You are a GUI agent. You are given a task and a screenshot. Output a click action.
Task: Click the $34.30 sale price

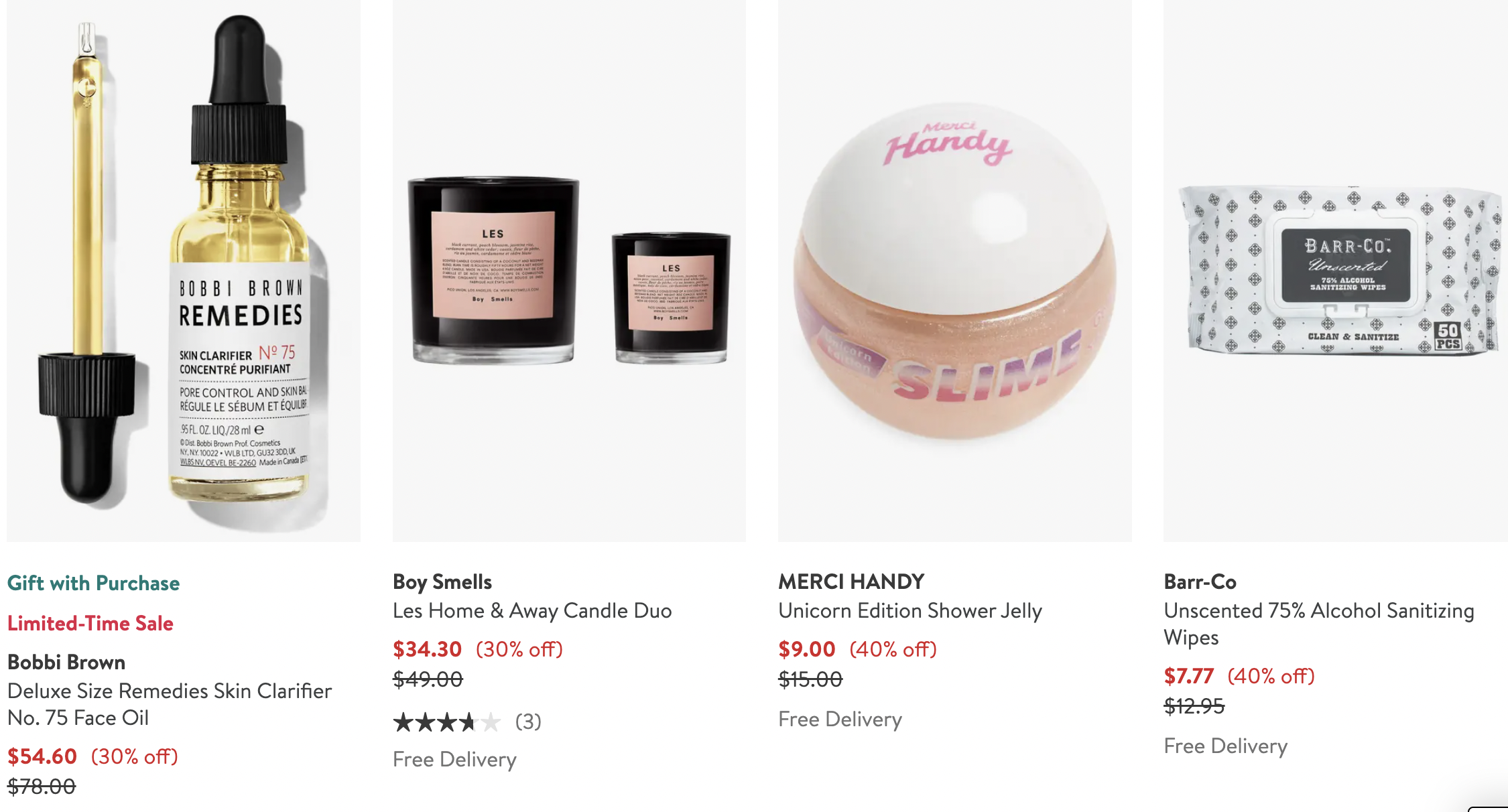(x=428, y=649)
